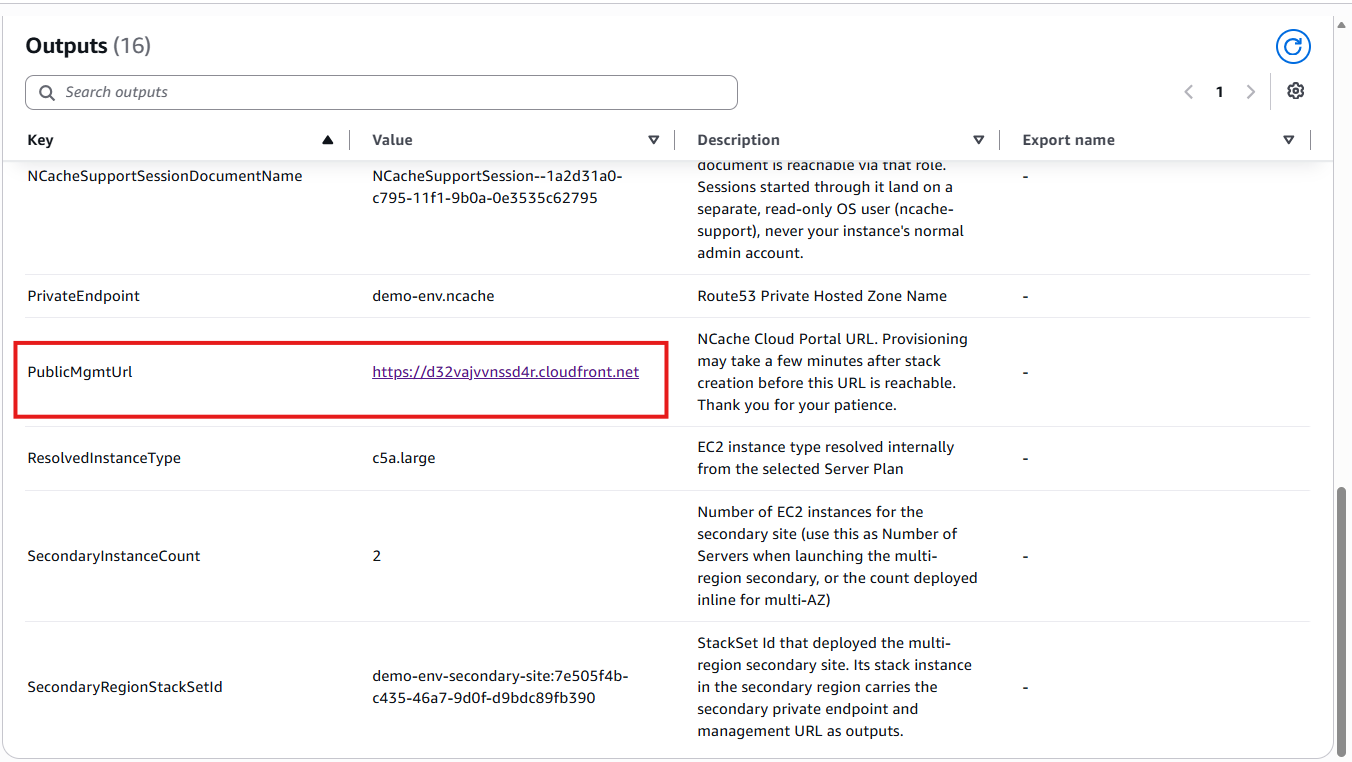
Task: Click the SecondaryInstanceCount value 2
Action: tap(377, 556)
